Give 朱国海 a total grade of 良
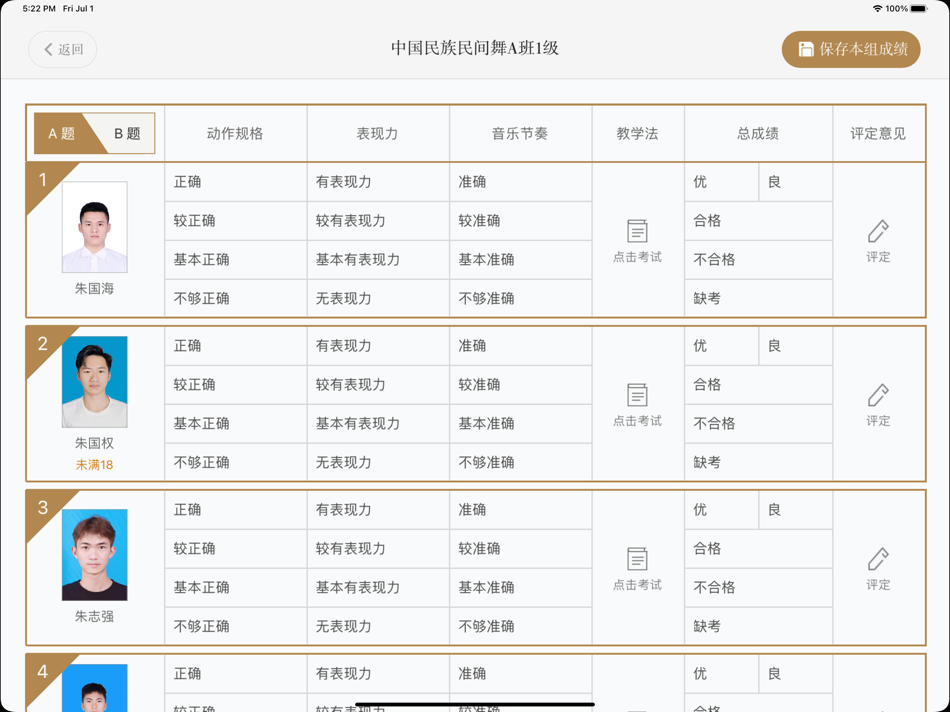Viewport: 950px width, 712px height. 796,182
